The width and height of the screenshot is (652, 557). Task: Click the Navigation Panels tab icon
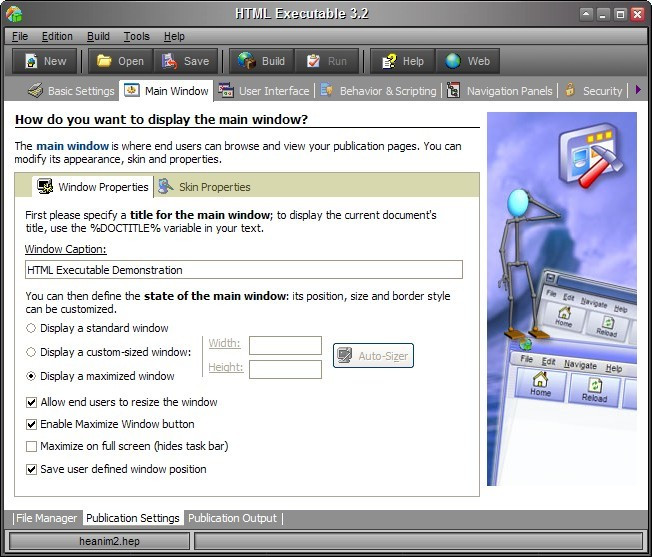click(453, 90)
